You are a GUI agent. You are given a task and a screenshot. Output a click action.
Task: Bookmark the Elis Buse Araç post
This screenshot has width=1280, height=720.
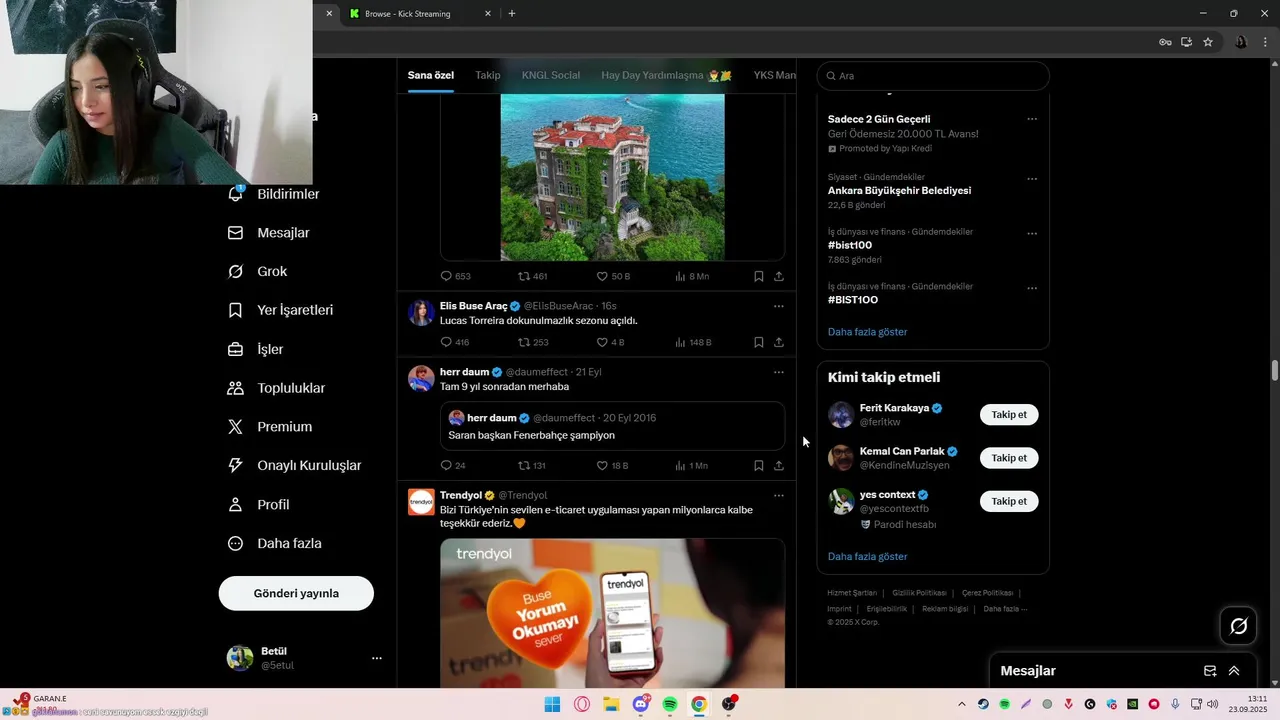tap(759, 342)
